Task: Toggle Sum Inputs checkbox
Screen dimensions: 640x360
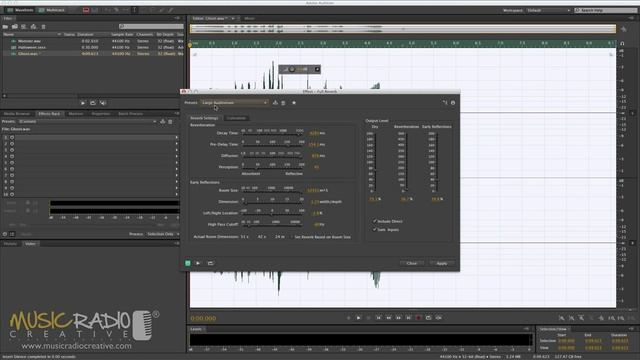Action: coord(374,230)
